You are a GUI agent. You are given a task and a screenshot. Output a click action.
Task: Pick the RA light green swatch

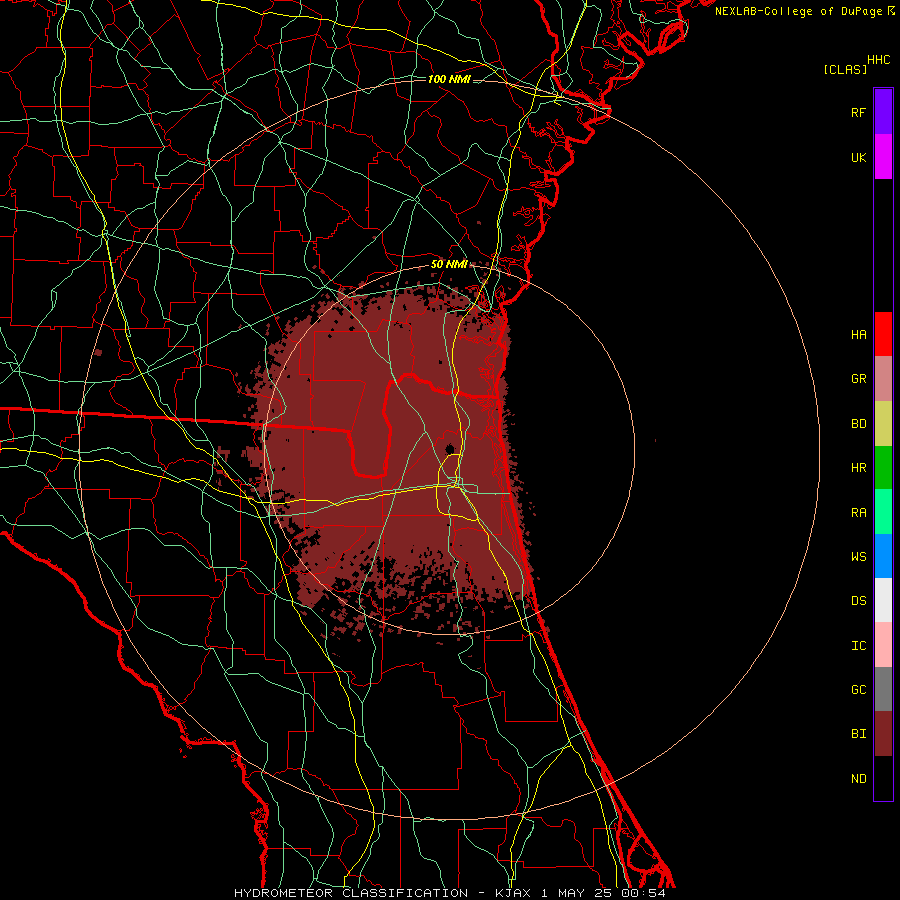tap(883, 512)
